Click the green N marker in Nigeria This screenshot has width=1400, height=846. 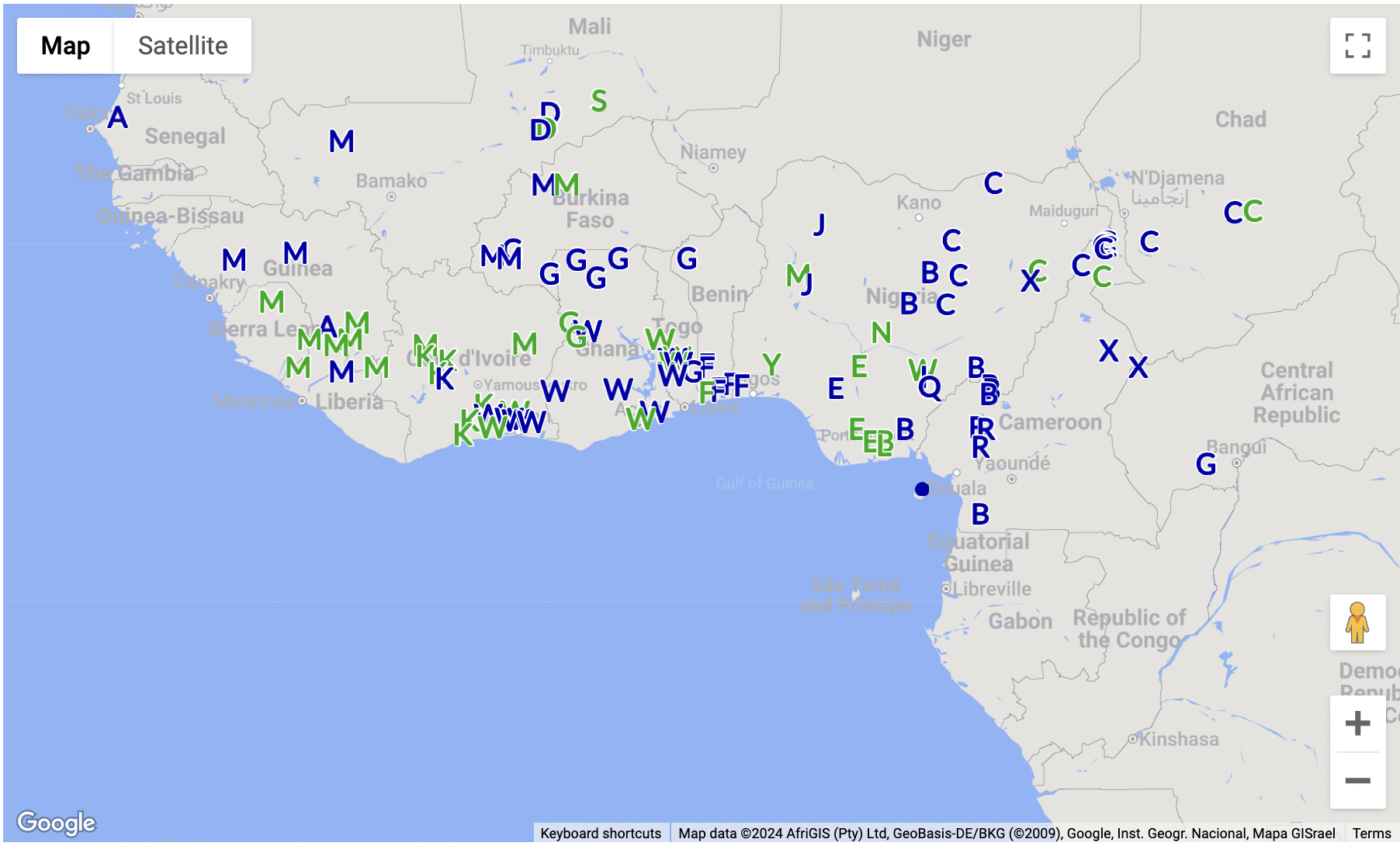click(x=881, y=333)
